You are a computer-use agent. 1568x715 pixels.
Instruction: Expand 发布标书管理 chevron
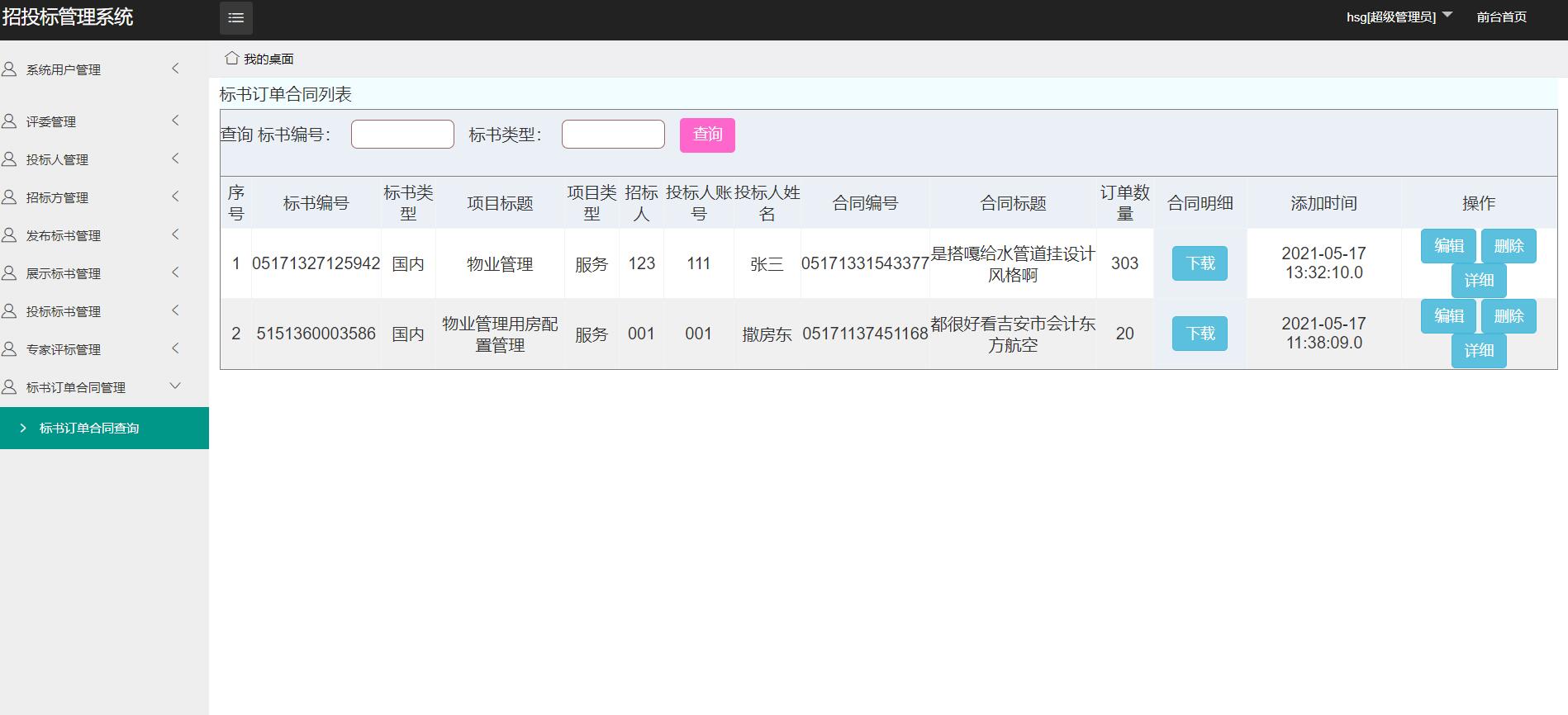(175, 234)
